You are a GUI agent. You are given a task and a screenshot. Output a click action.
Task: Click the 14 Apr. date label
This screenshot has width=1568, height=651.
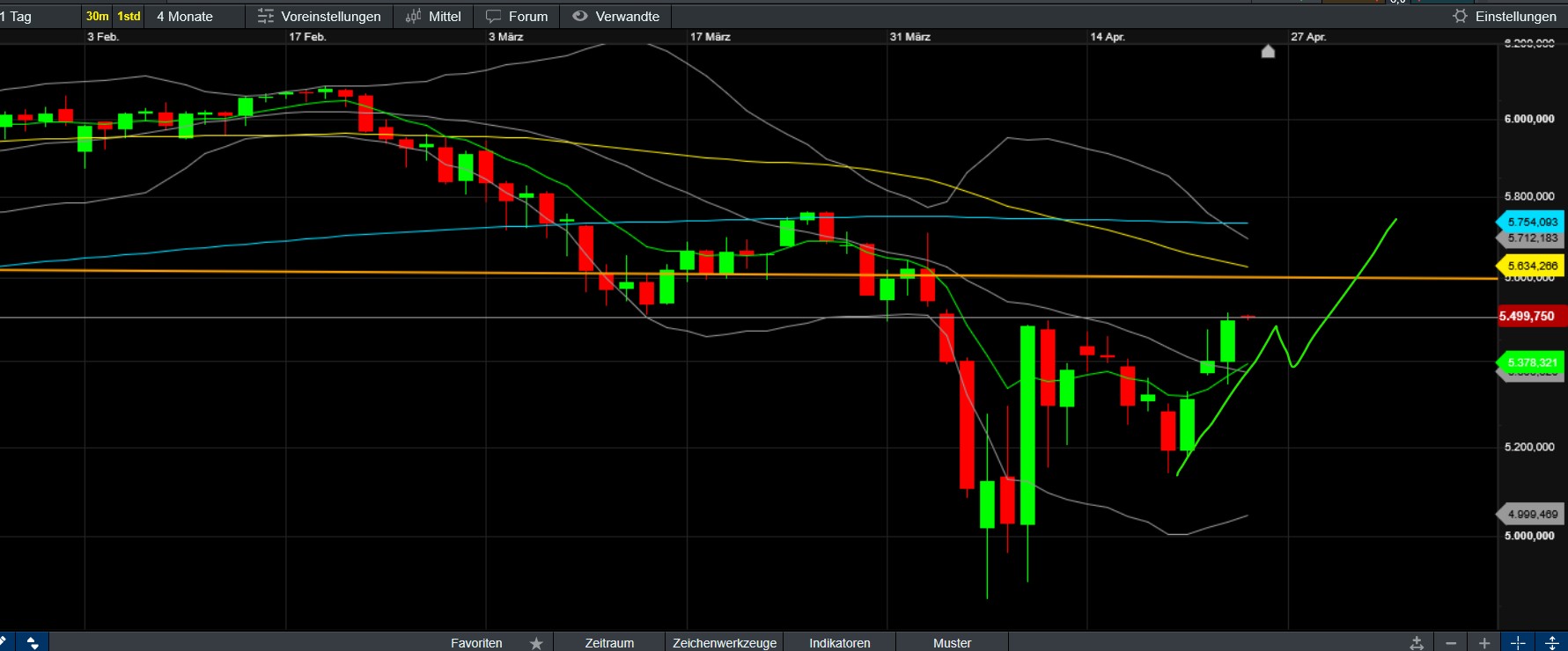(x=1108, y=37)
